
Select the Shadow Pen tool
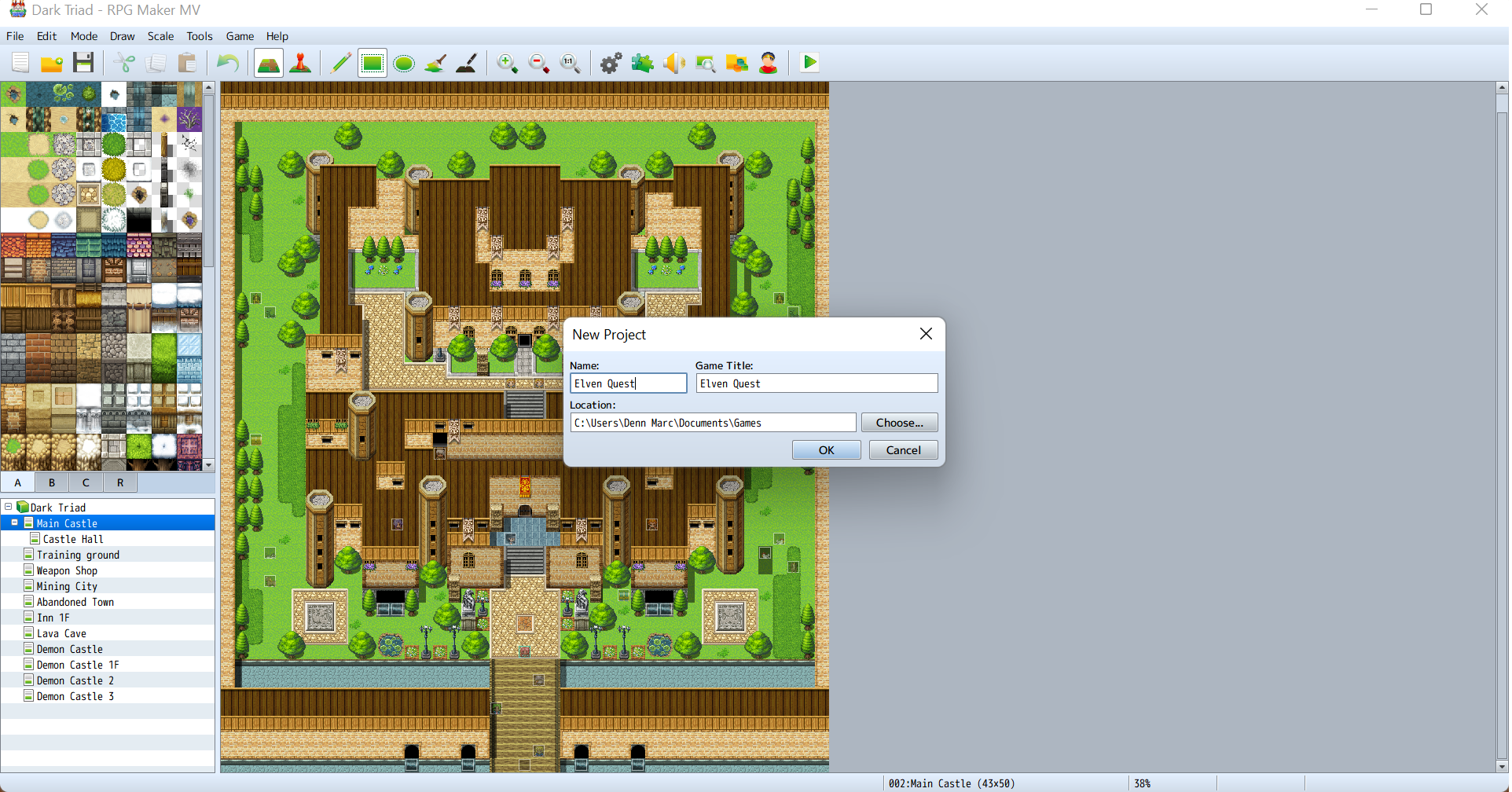coord(467,63)
